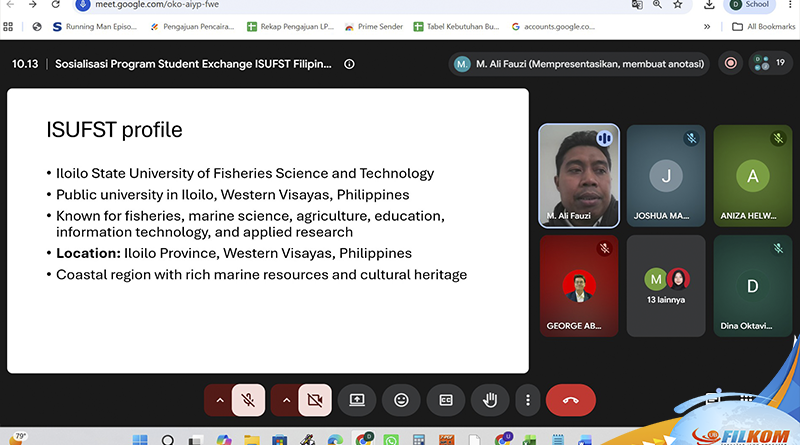Go forward in browser history
The height and width of the screenshot is (445, 800).
click(33, 5)
